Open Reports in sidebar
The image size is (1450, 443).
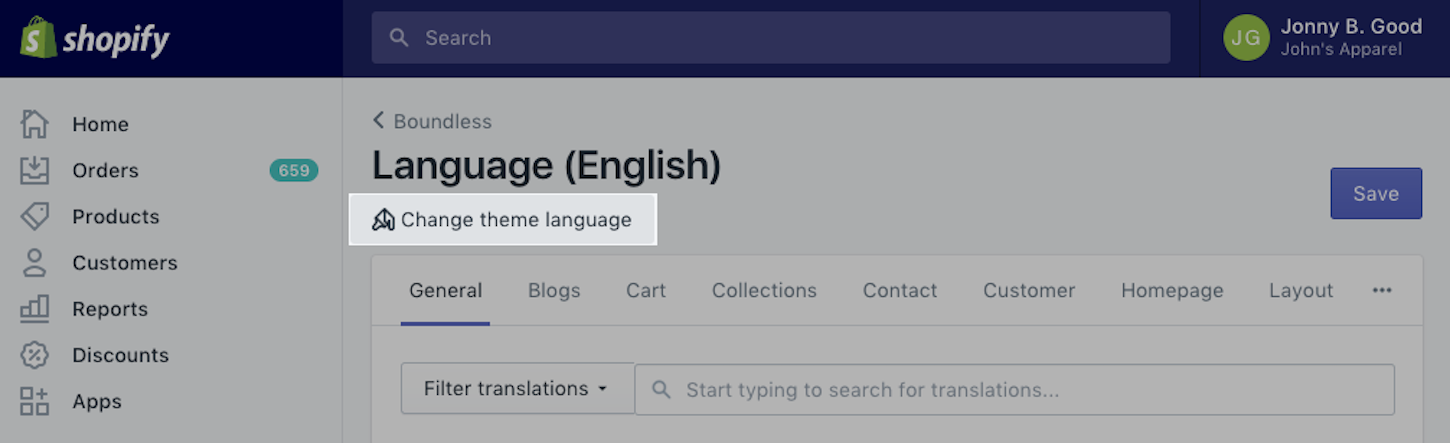click(109, 309)
